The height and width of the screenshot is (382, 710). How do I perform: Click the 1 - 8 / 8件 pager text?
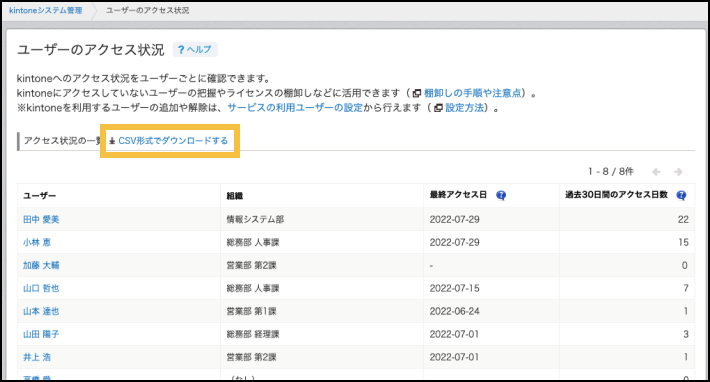pyautogui.click(x=611, y=172)
